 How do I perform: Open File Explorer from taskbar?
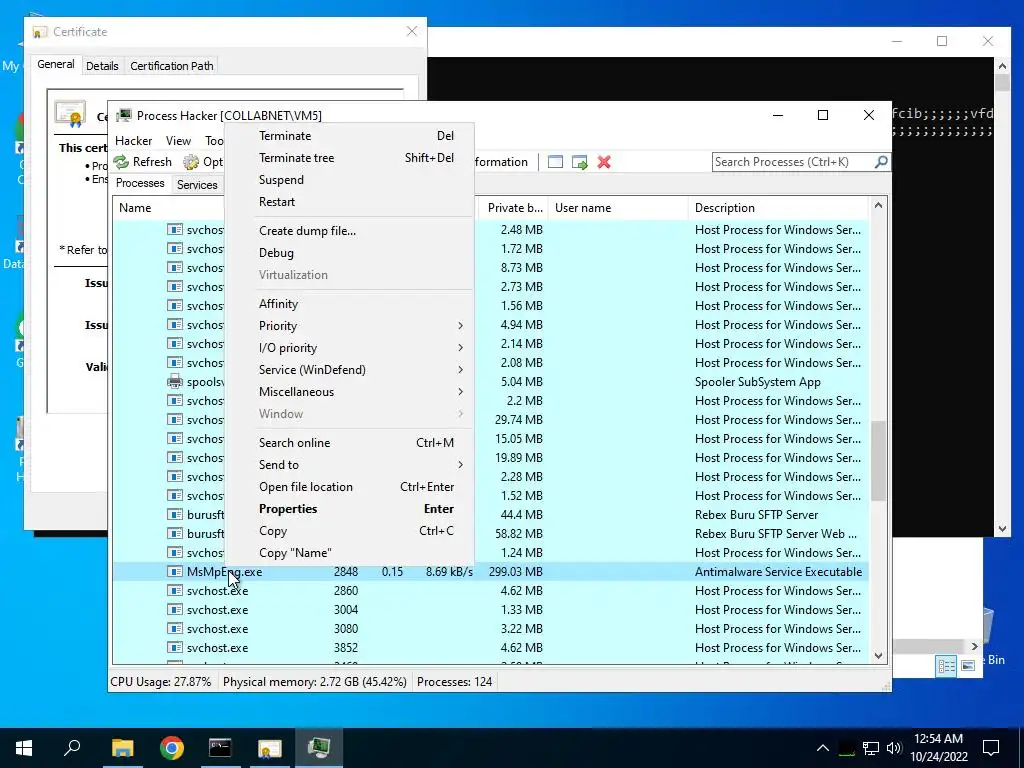122,748
